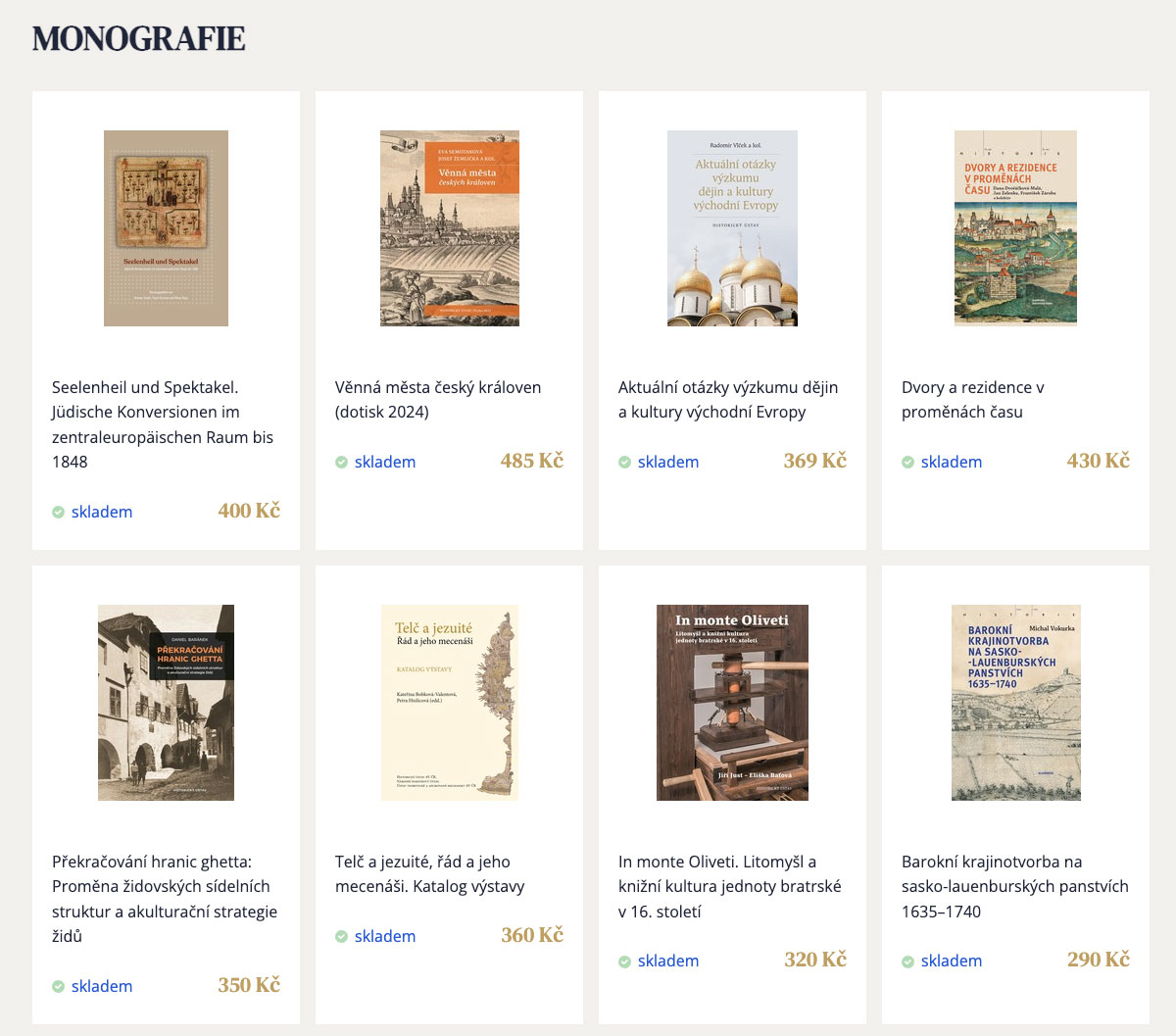
Task: Click the skladem link next to 430 Kč
Action: (x=952, y=462)
